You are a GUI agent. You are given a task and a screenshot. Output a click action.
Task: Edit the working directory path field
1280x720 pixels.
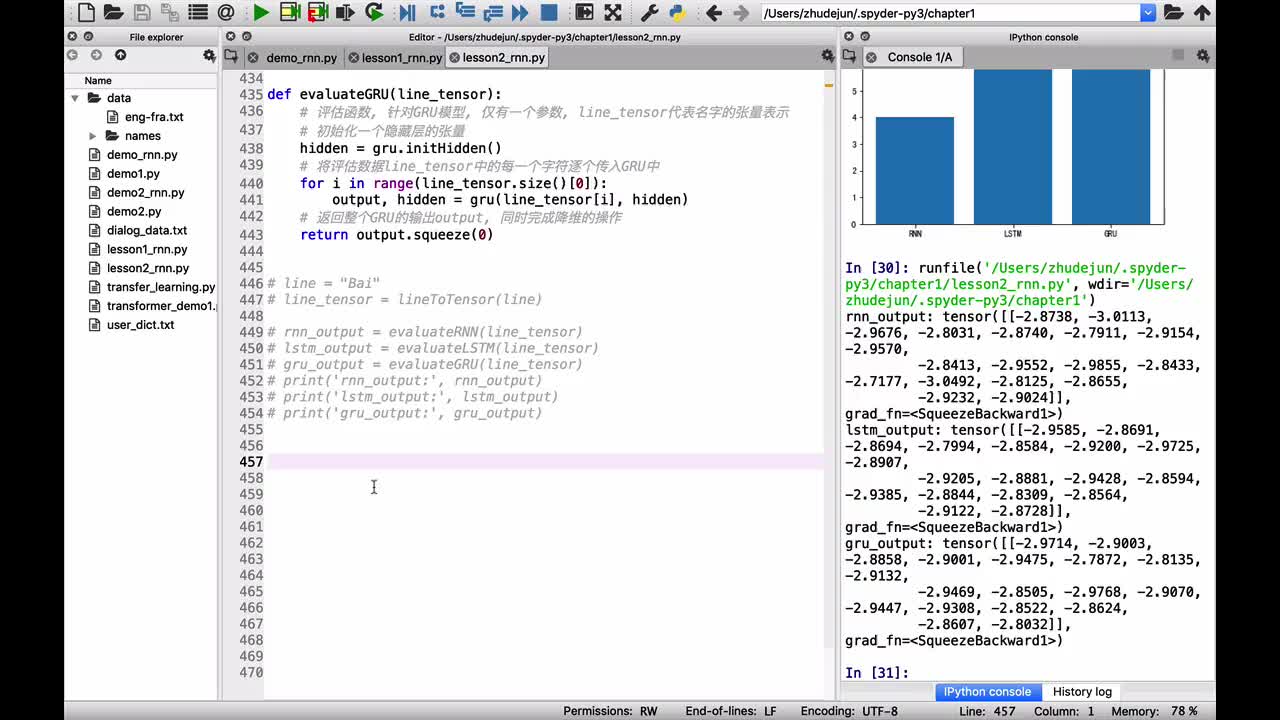tap(951, 13)
